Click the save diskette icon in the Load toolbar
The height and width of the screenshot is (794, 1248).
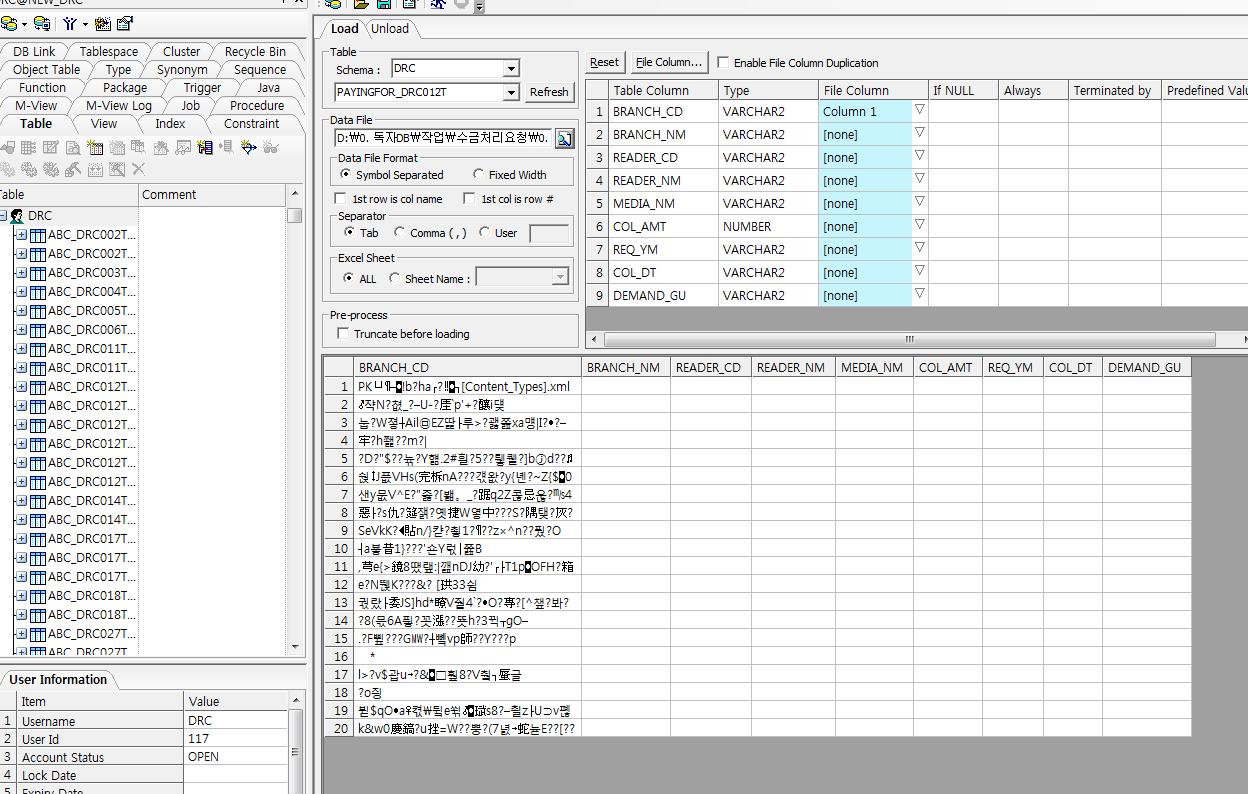click(x=384, y=5)
